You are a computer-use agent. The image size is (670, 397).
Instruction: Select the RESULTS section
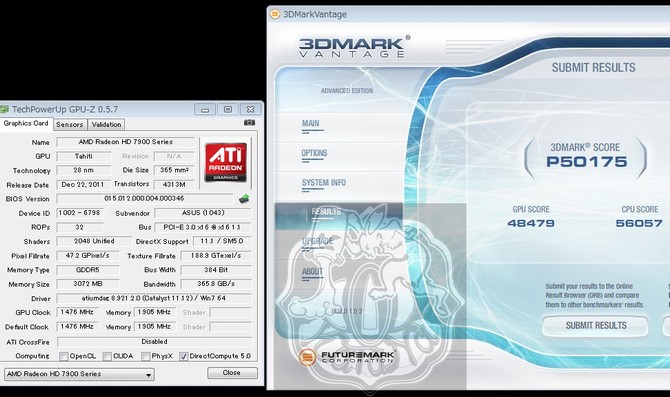tap(326, 212)
